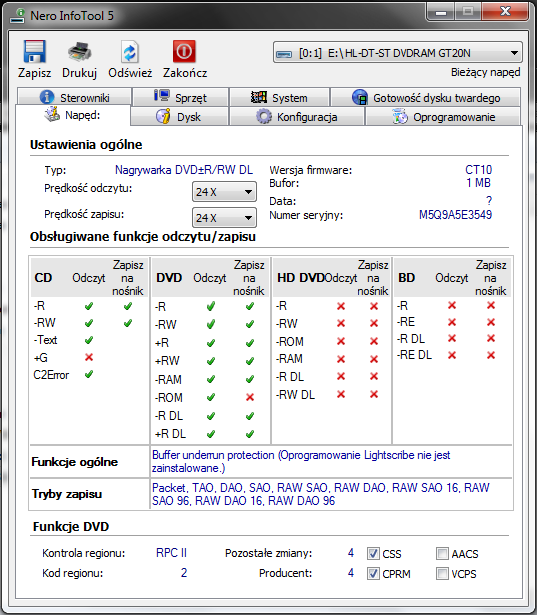537x615 pixels.
Task: Click the Buffer underrun protection text
Action: coord(301,462)
